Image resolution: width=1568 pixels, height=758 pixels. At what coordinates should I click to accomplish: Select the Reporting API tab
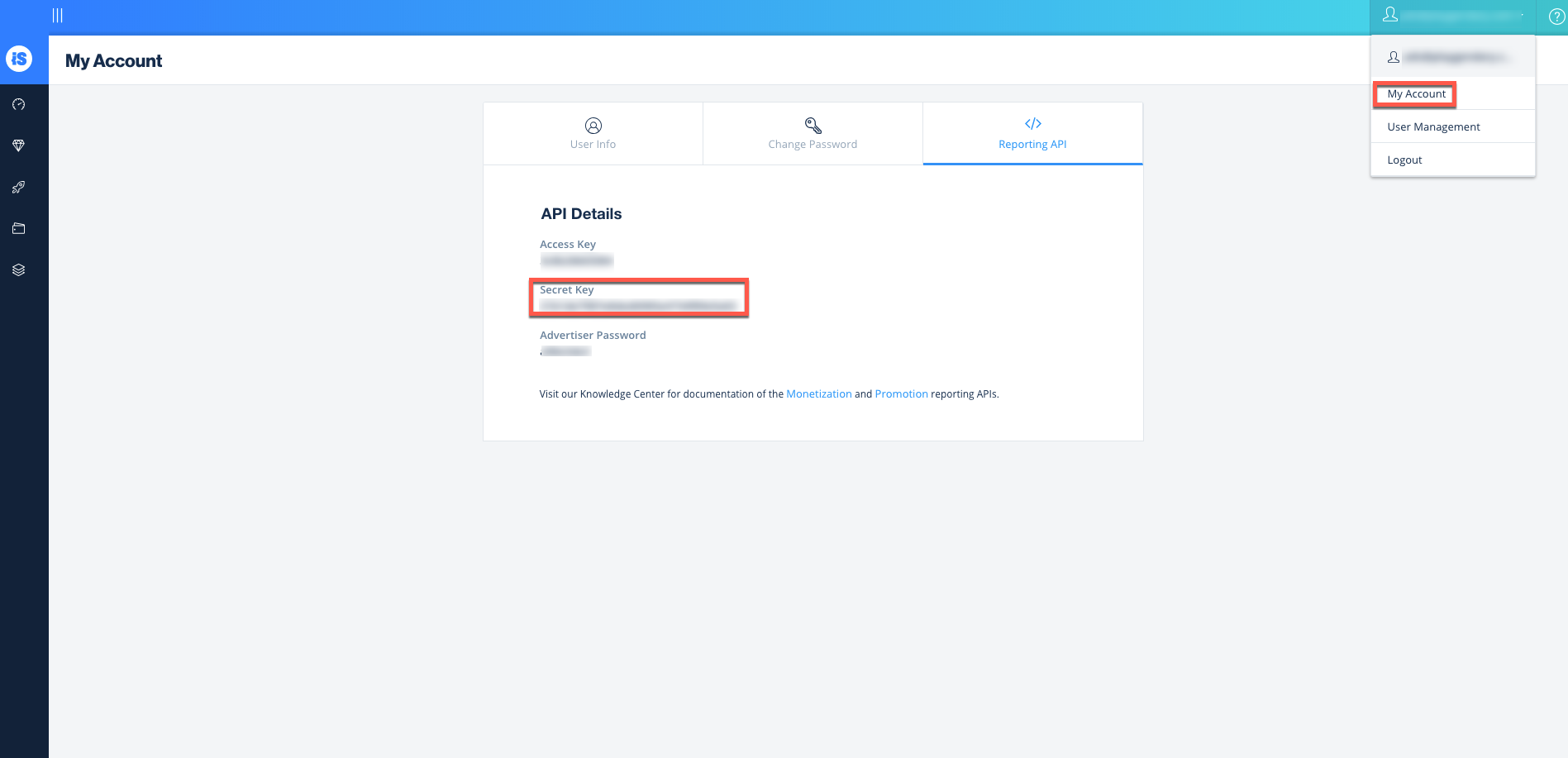point(1032,134)
